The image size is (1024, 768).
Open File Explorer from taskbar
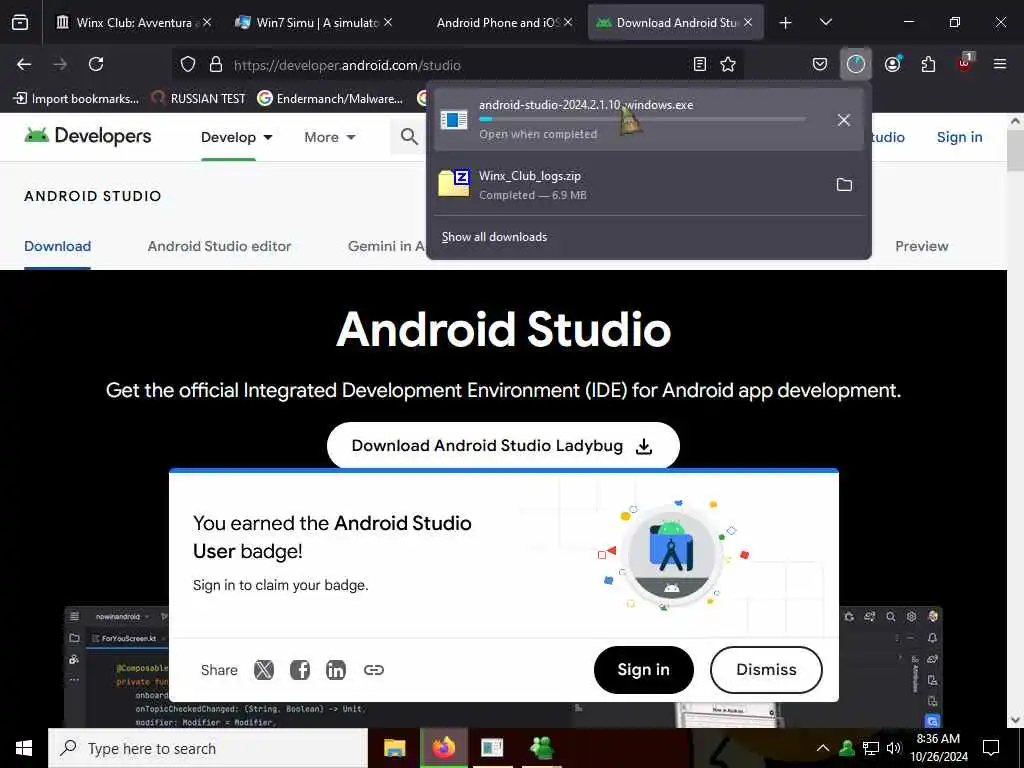pyautogui.click(x=394, y=748)
